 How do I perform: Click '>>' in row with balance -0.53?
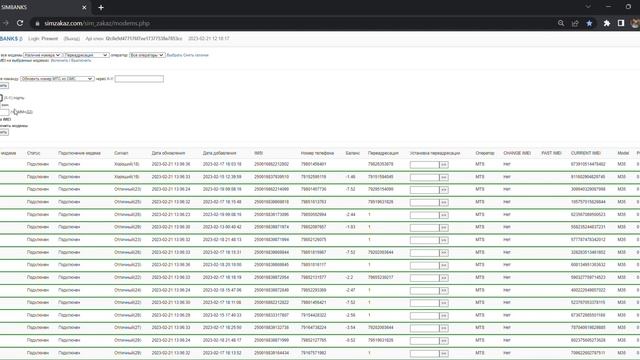click(444, 340)
